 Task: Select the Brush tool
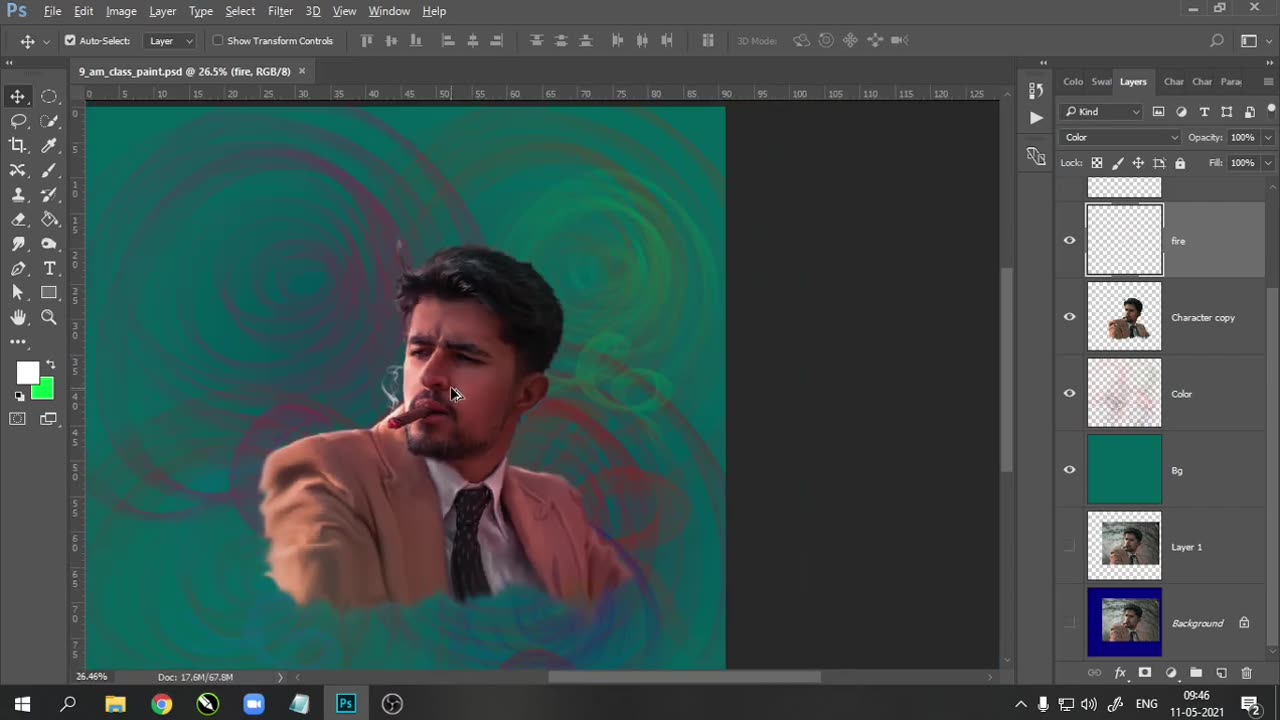click(49, 170)
